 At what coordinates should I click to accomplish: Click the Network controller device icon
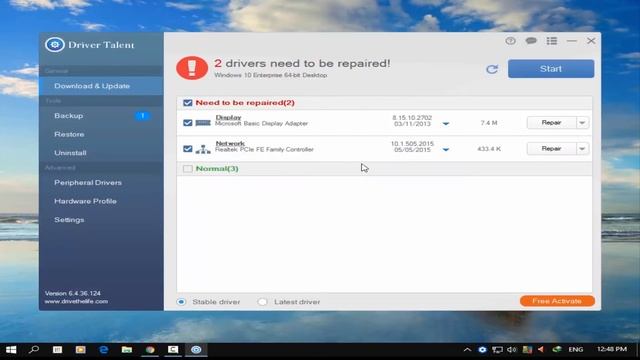click(x=203, y=149)
